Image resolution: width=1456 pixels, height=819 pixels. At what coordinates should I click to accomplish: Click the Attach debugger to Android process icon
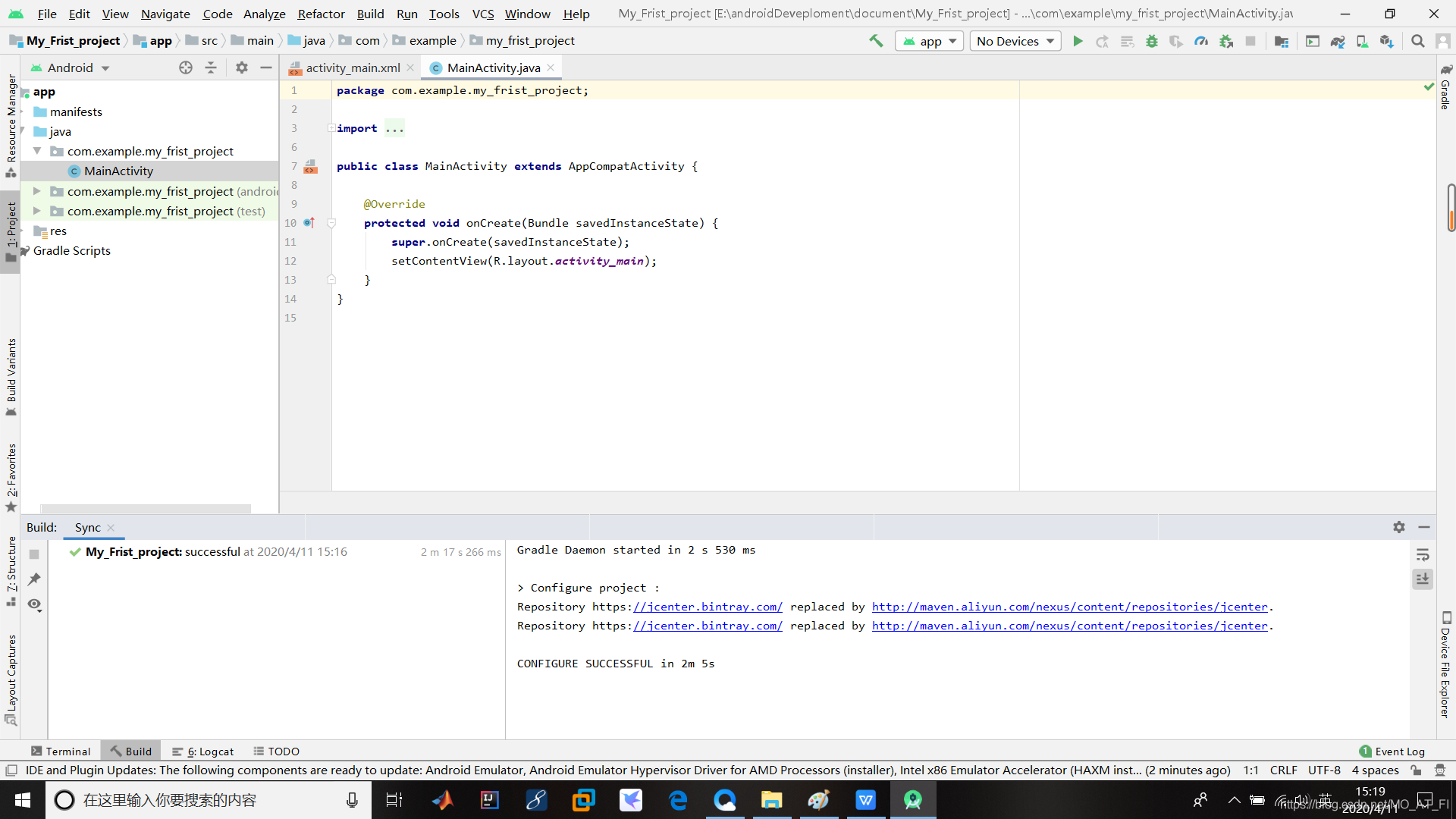coord(1225,40)
